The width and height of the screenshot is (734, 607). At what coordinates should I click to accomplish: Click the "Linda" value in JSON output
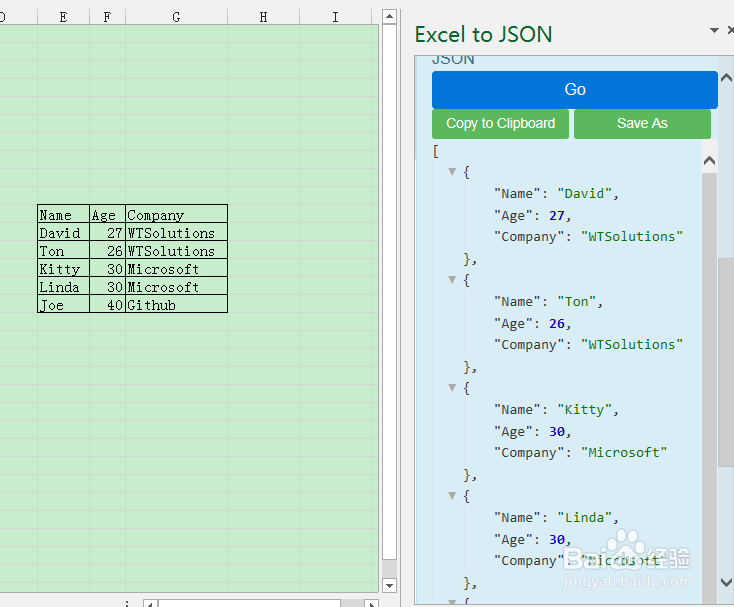click(584, 518)
